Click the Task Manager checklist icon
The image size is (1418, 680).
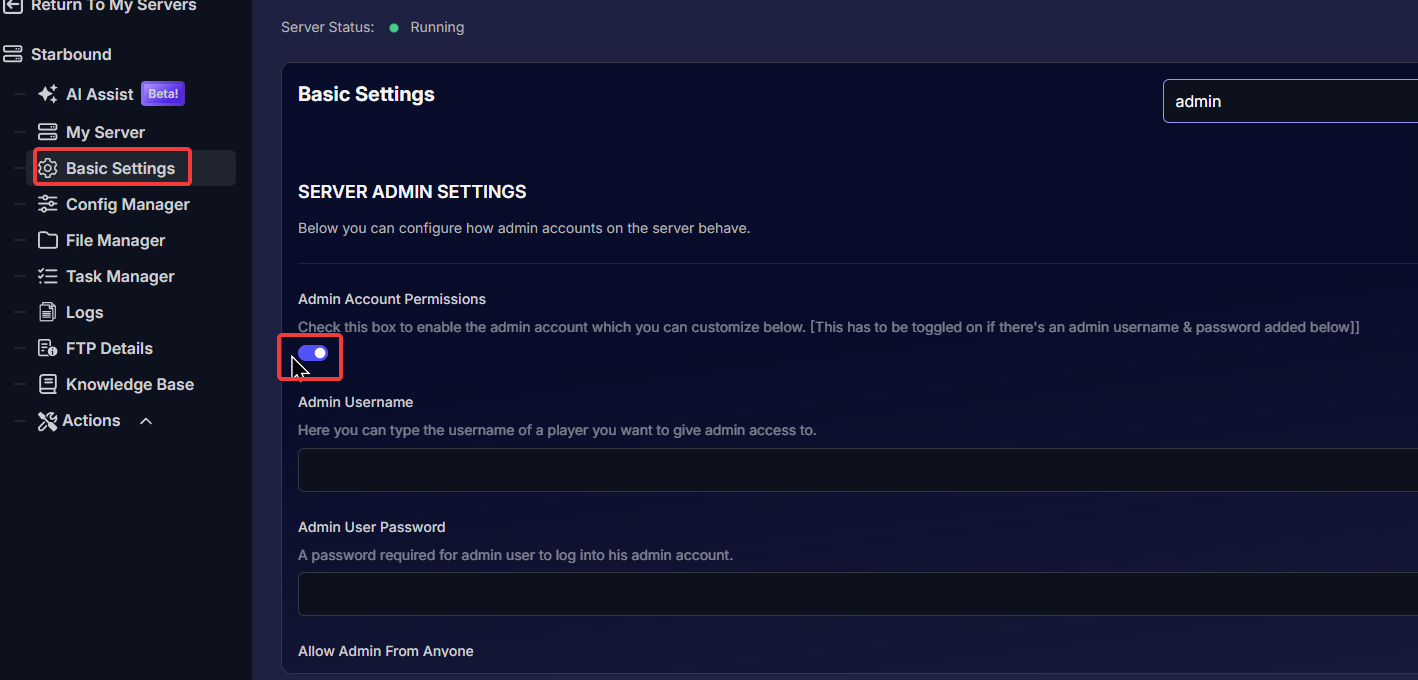coord(47,276)
